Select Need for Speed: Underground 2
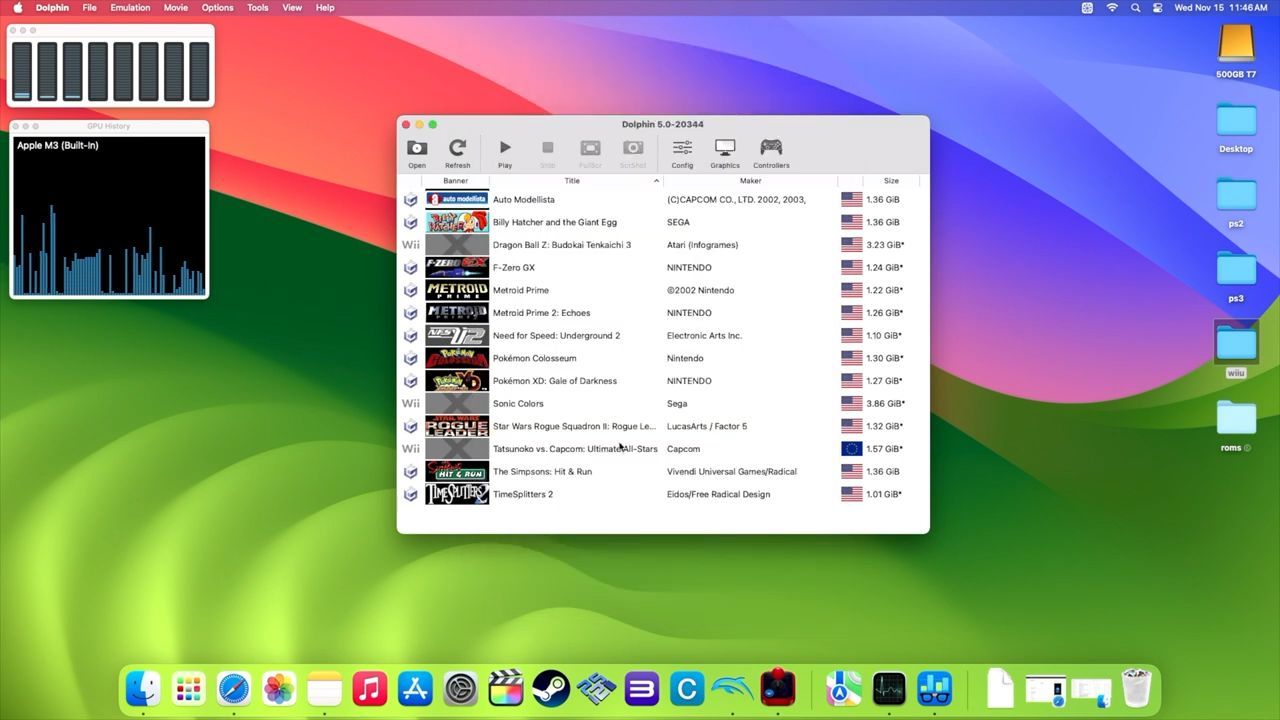The image size is (1280, 720). [x=556, y=336]
